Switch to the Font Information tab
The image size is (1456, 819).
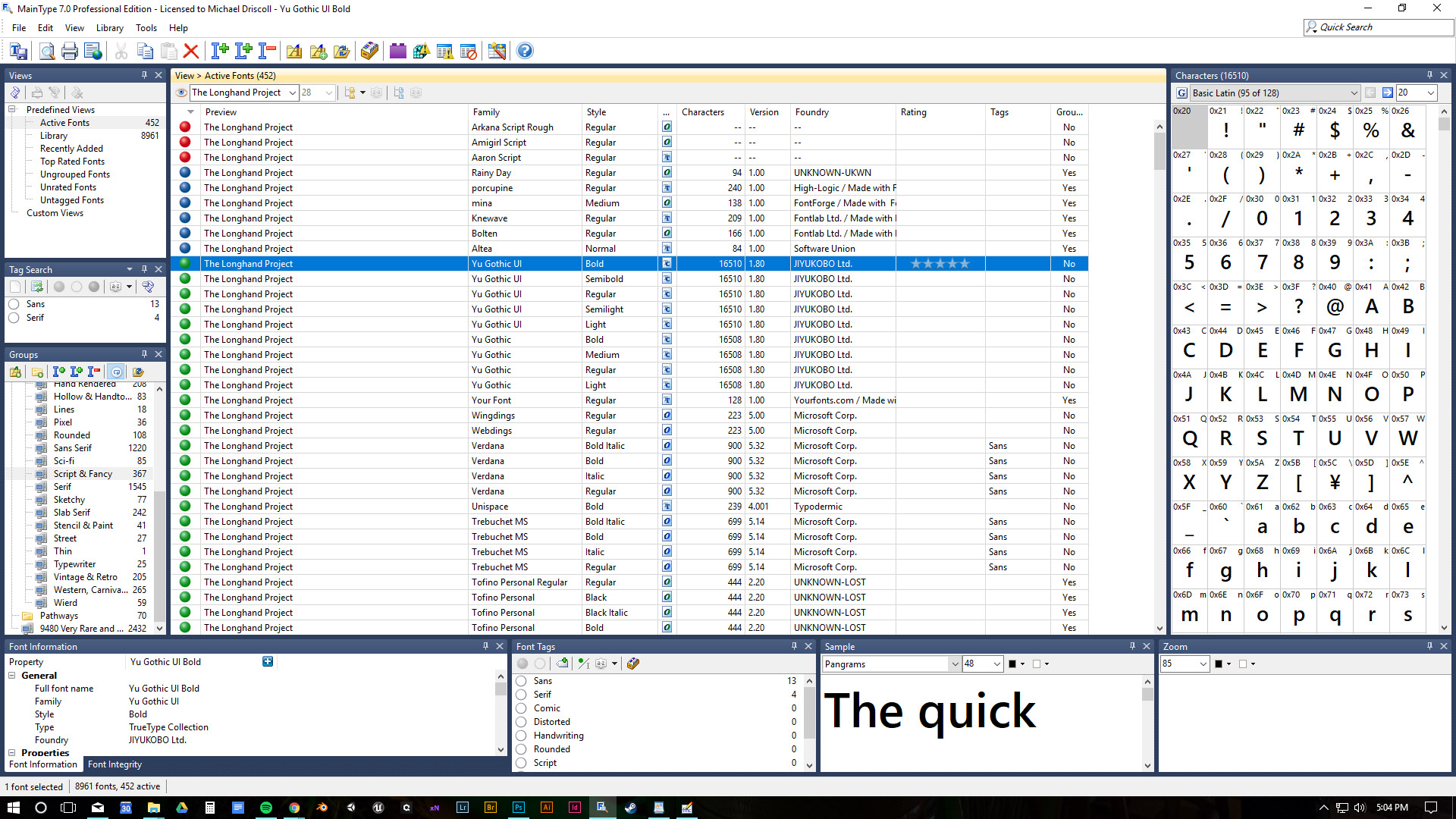[43, 764]
